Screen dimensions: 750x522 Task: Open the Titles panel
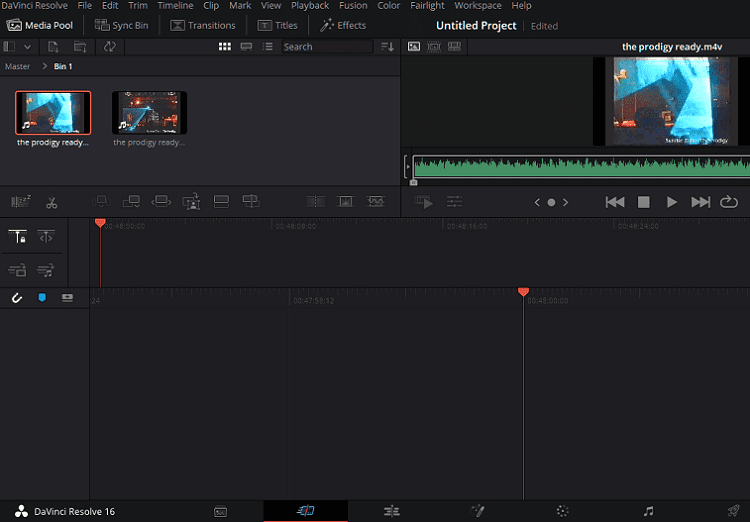point(277,25)
